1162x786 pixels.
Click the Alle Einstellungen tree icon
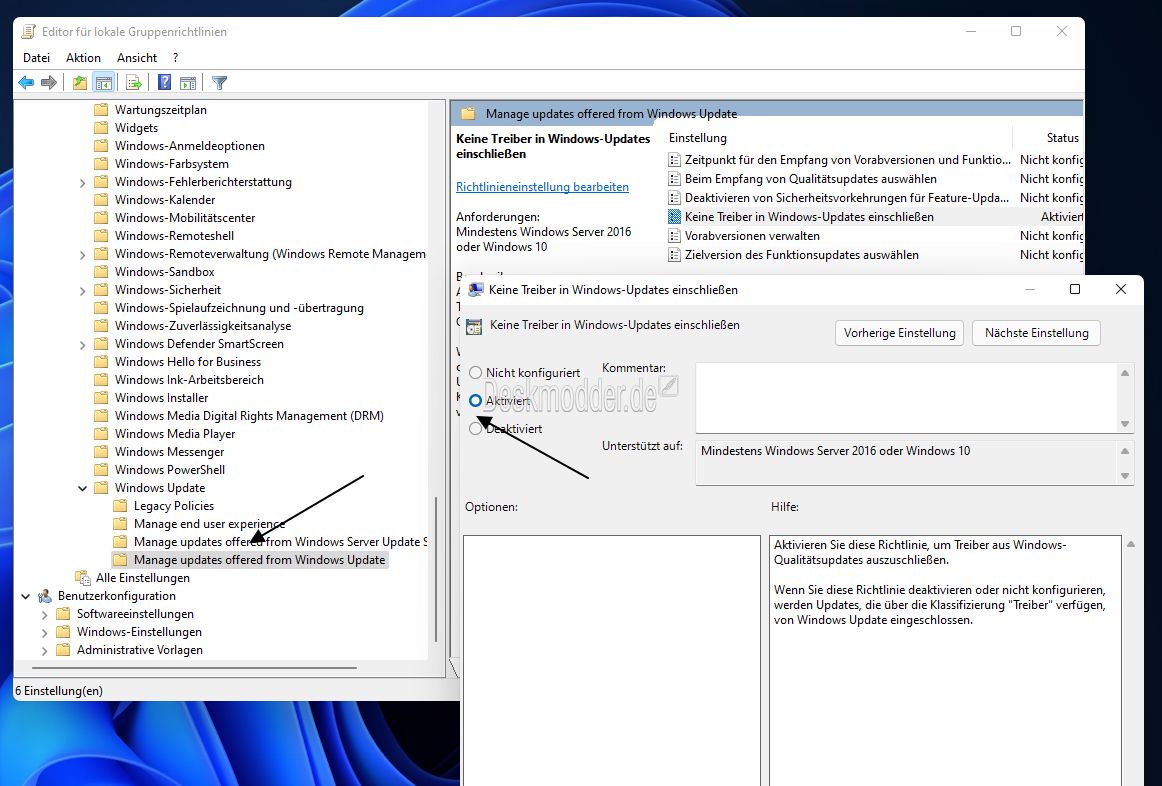coord(82,578)
